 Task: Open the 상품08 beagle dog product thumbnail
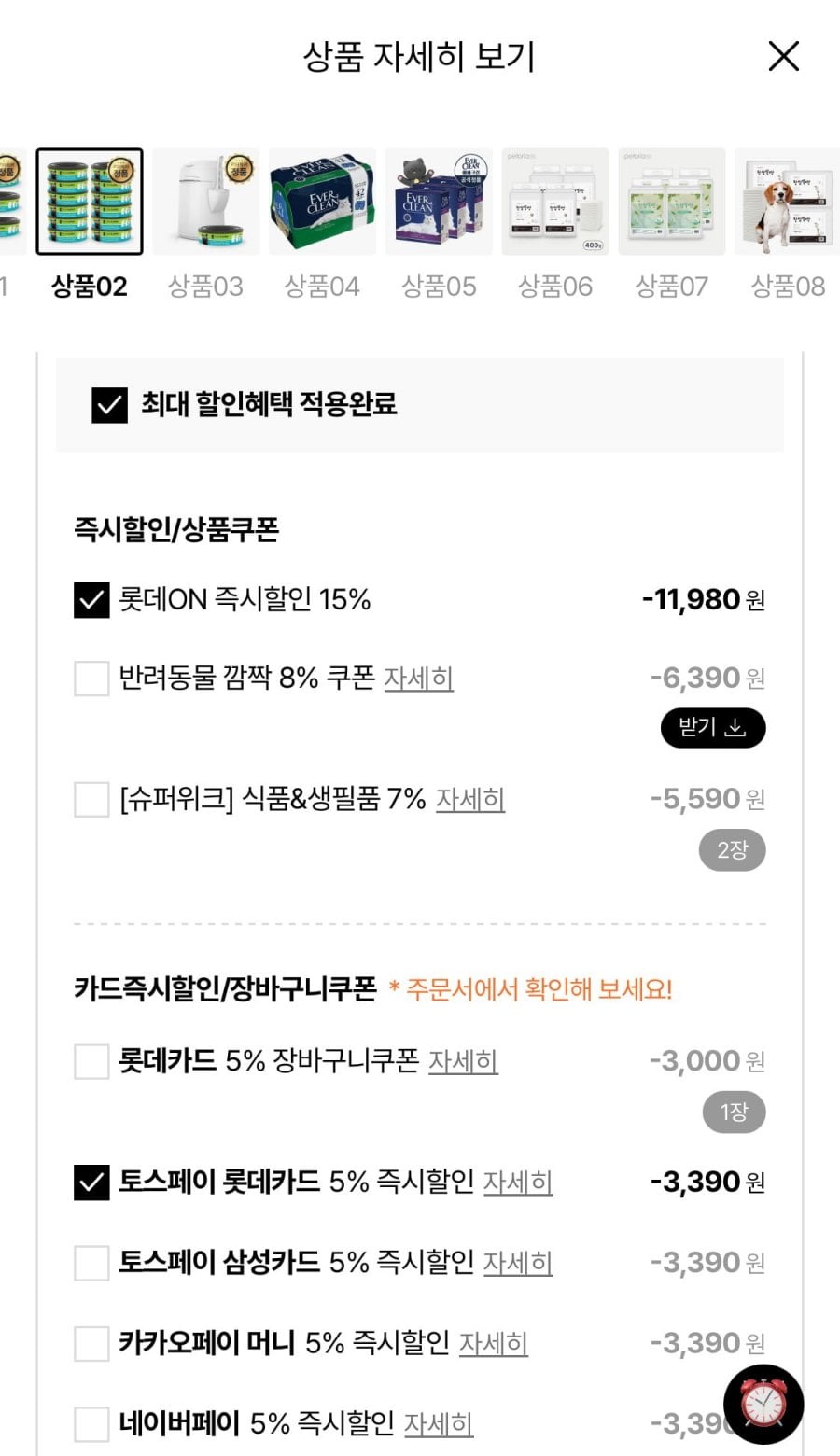(x=787, y=201)
